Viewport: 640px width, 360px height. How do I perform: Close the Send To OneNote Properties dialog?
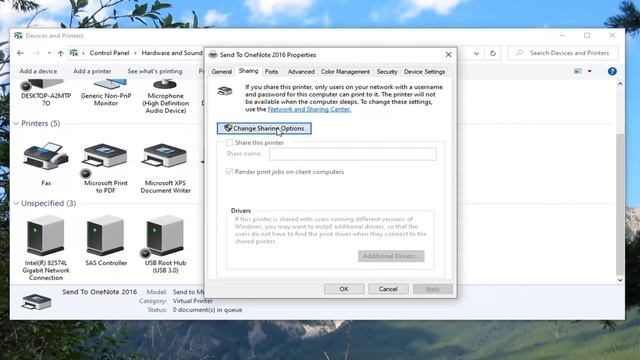pyautogui.click(x=448, y=55)
